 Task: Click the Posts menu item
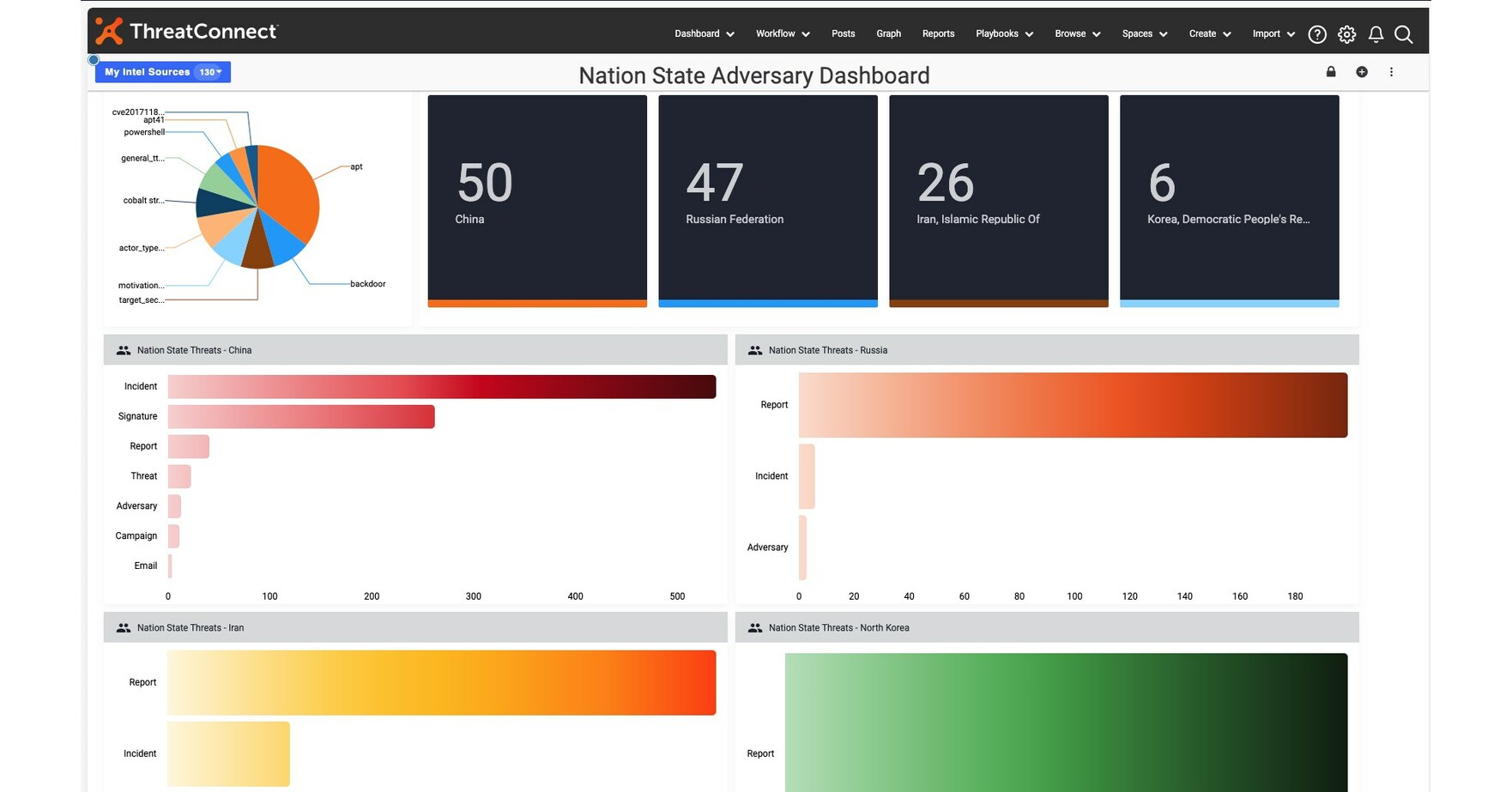click(843, 33)
